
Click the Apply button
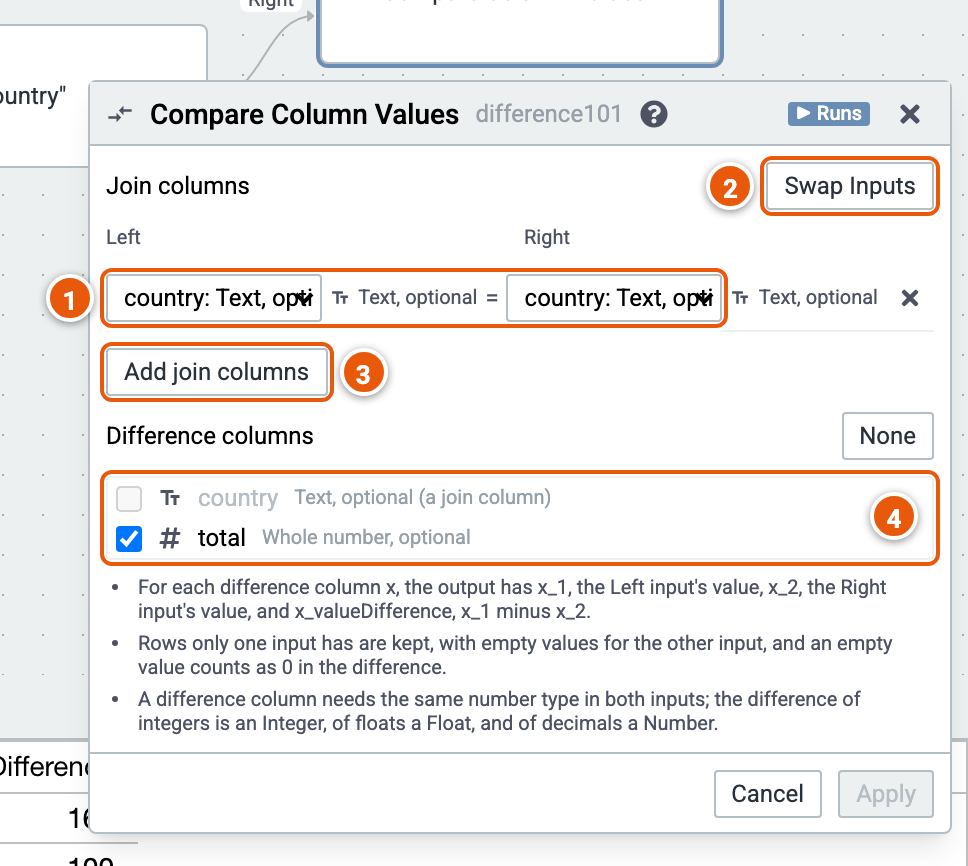[x=885, y=794]
